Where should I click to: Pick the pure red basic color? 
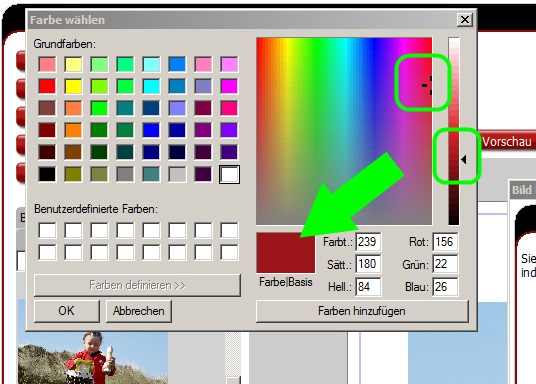click(47, 86)
